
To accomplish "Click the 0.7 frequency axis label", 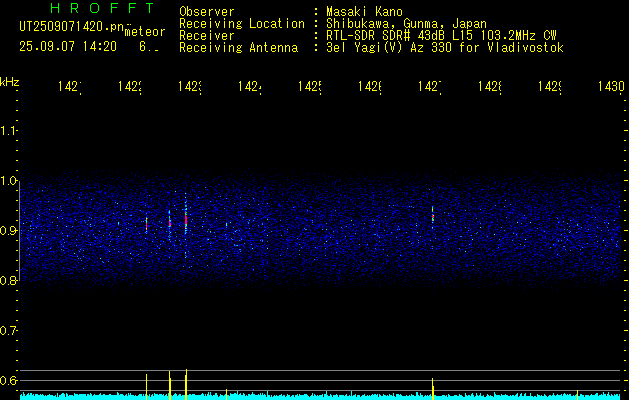I will point(8,331).
